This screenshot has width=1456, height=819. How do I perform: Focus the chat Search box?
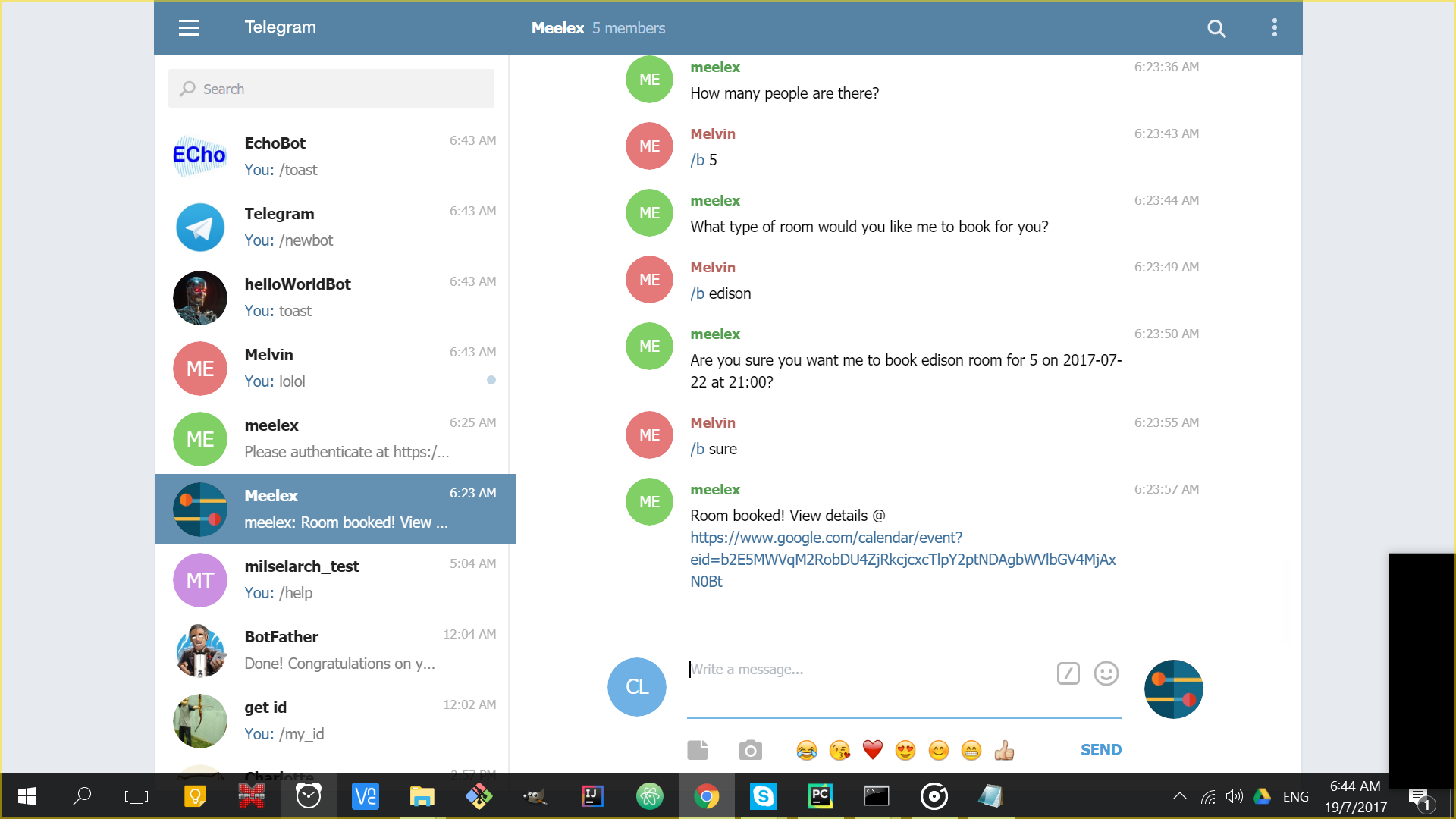coord(331,89)
